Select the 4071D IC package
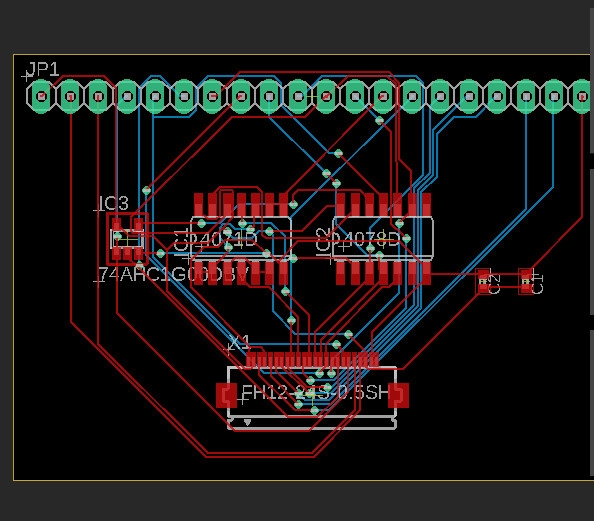This screenshot has width=594, height=521. [241, 239]
